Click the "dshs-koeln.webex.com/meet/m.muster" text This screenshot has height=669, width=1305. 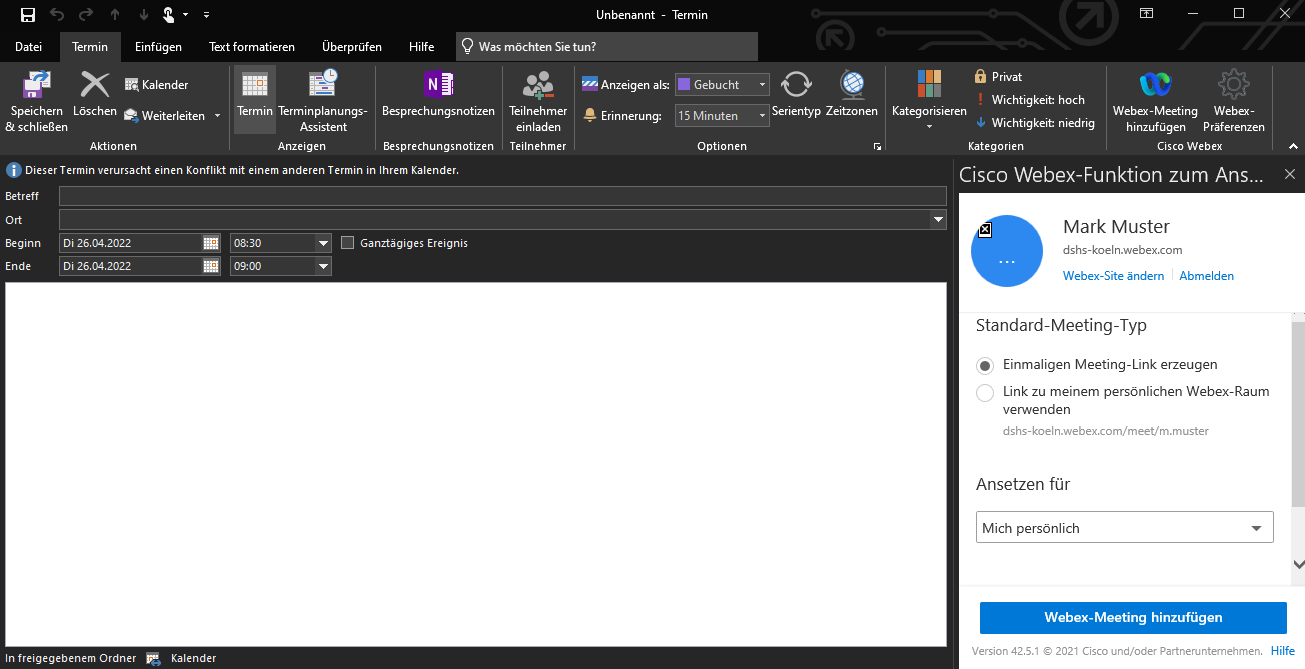1106,431
